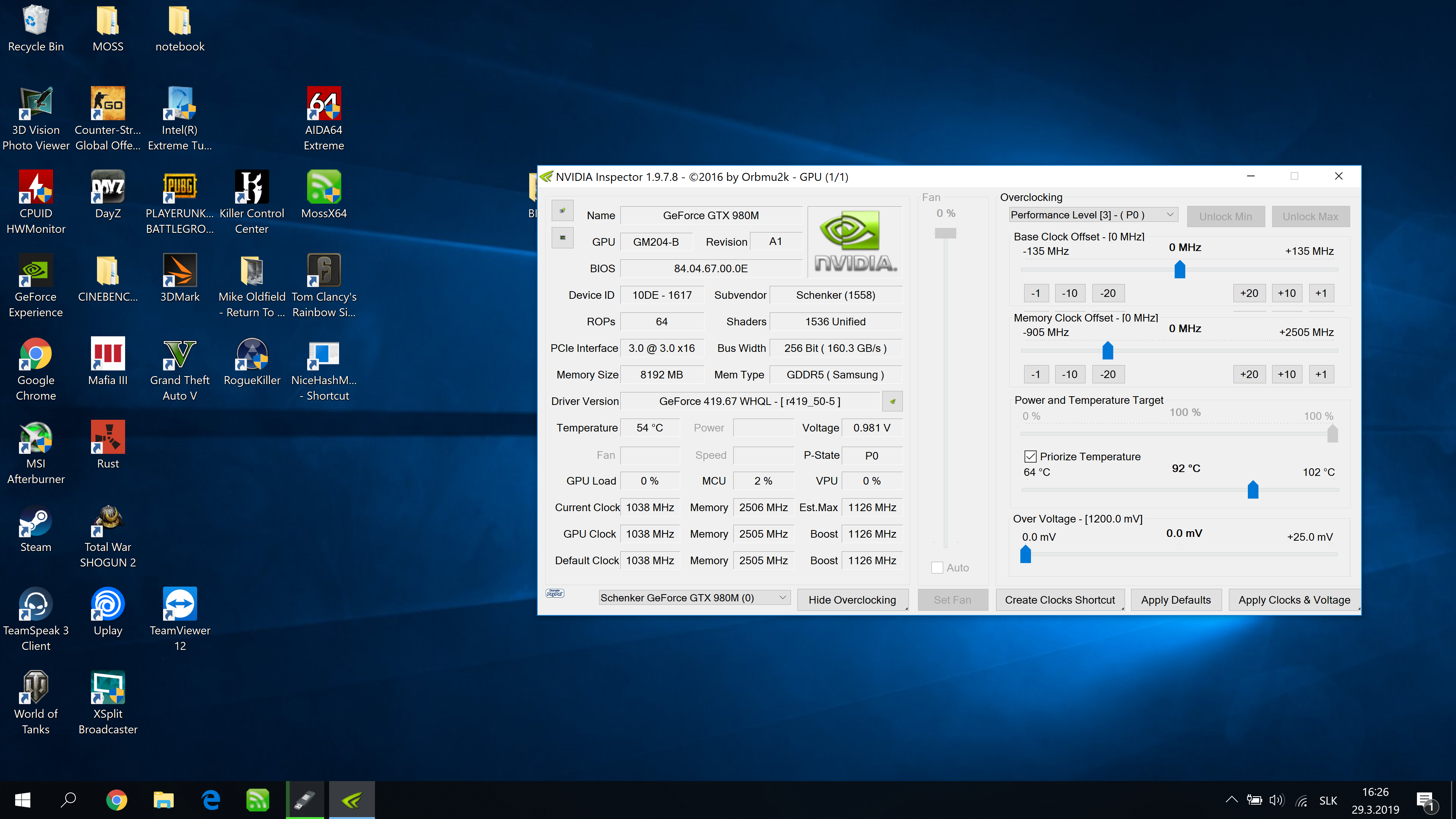Click the volume icon in system tray

tap(1276, 800)
